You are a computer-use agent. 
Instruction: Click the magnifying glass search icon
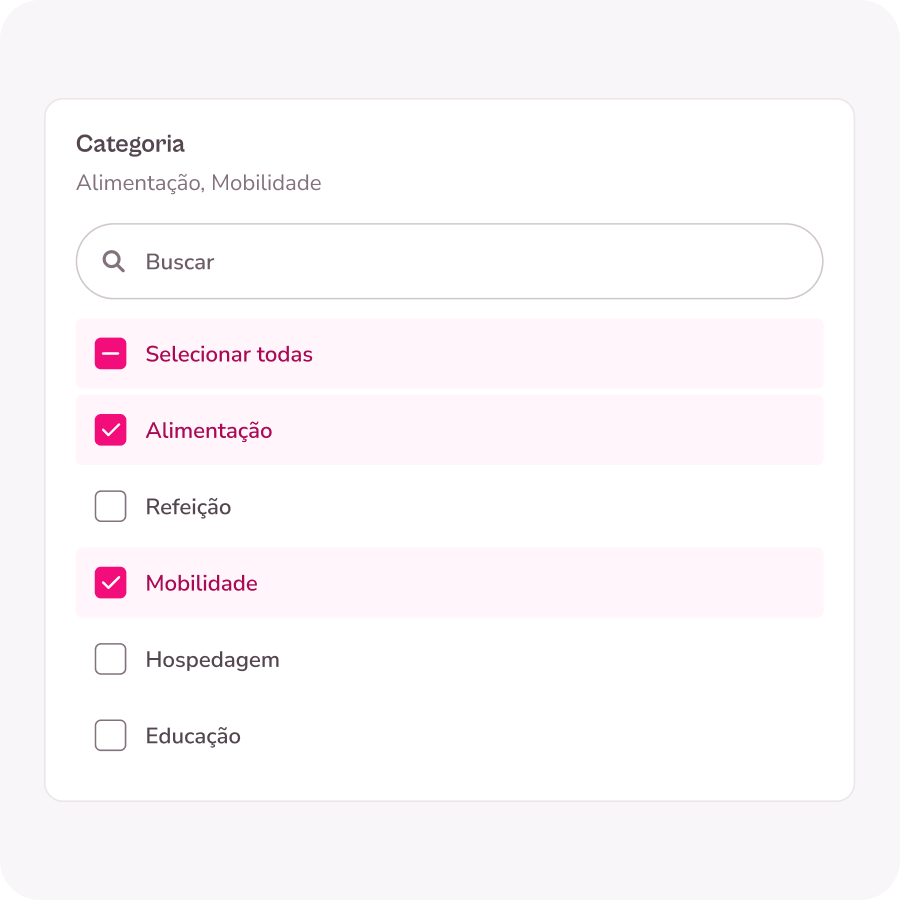[114, 262]
